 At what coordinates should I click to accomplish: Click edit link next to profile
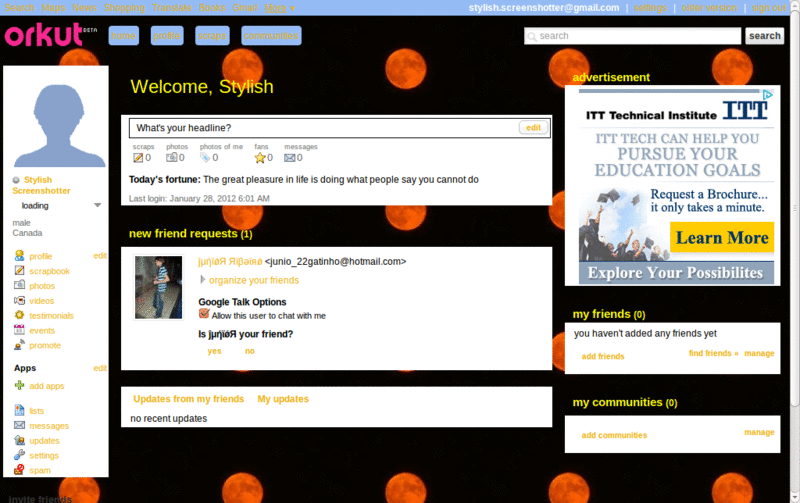click(99, 256)
